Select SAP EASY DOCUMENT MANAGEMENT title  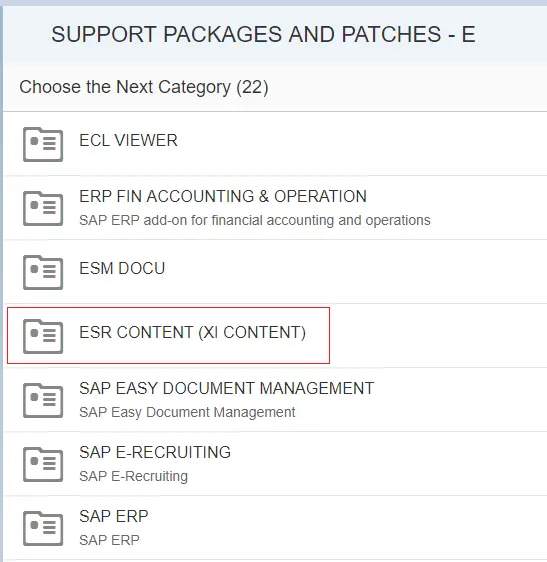point(227,388)
